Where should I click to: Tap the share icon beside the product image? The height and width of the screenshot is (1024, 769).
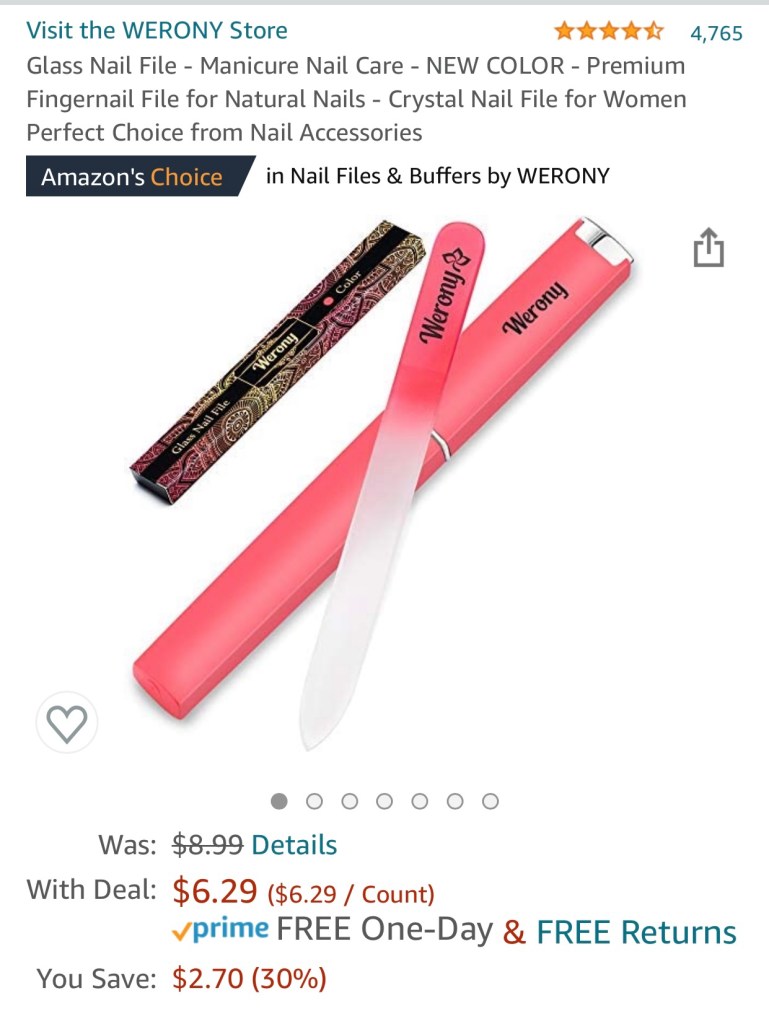[708, 248]
